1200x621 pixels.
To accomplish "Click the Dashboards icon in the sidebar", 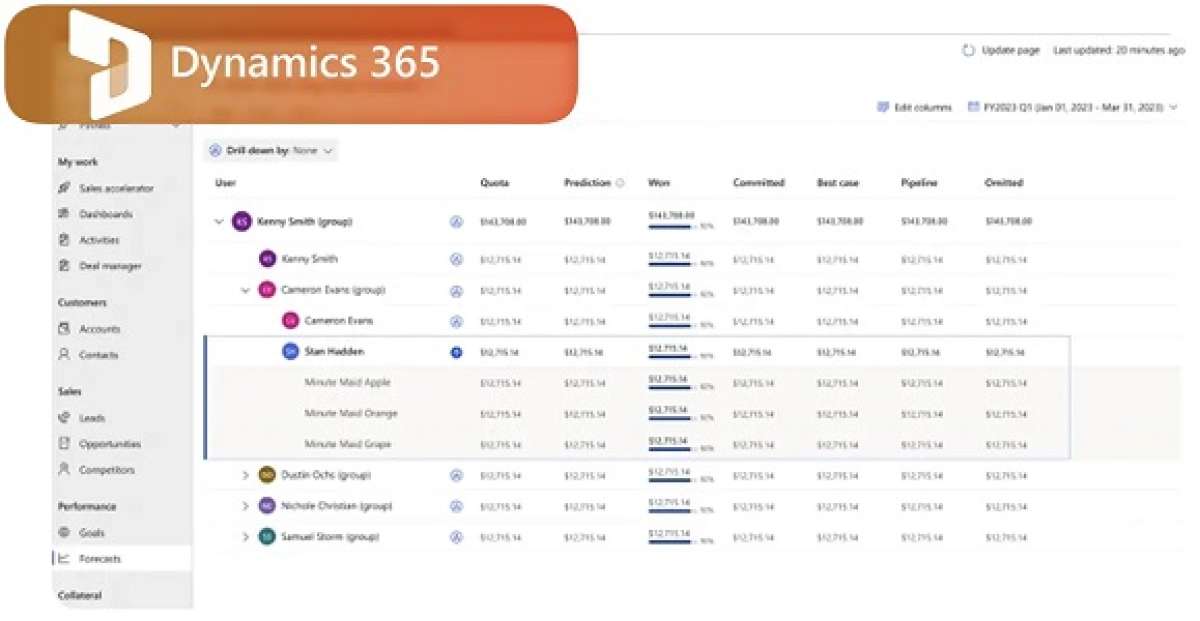I will click(64, 214).
